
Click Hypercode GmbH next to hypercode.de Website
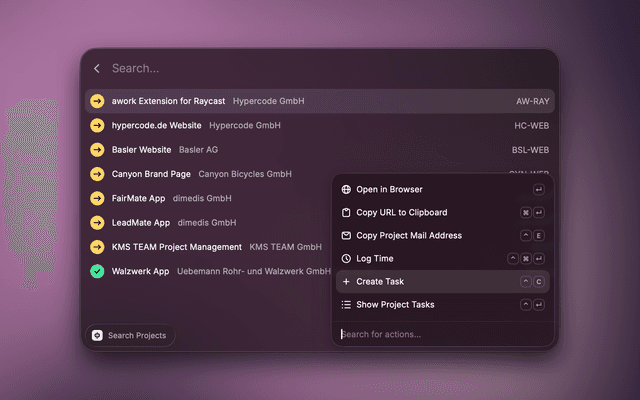coord(245,125)
